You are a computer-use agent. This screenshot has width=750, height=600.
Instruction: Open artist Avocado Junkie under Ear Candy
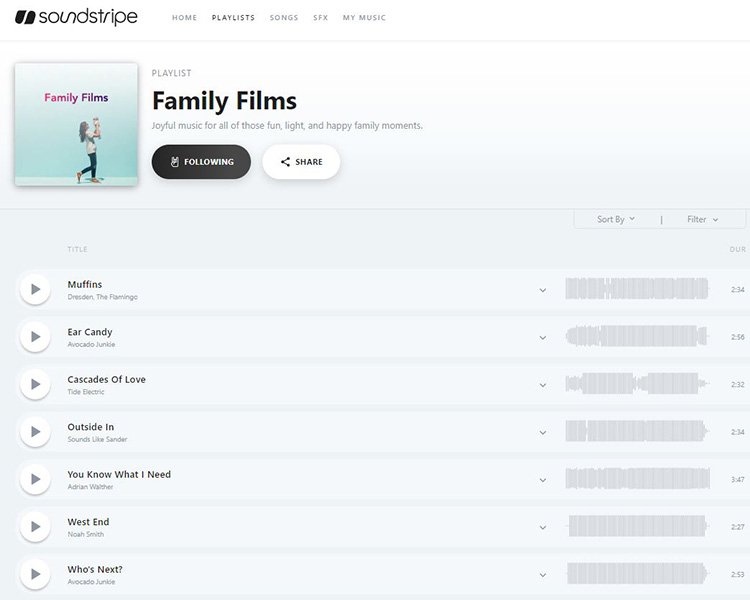(91, 344)
